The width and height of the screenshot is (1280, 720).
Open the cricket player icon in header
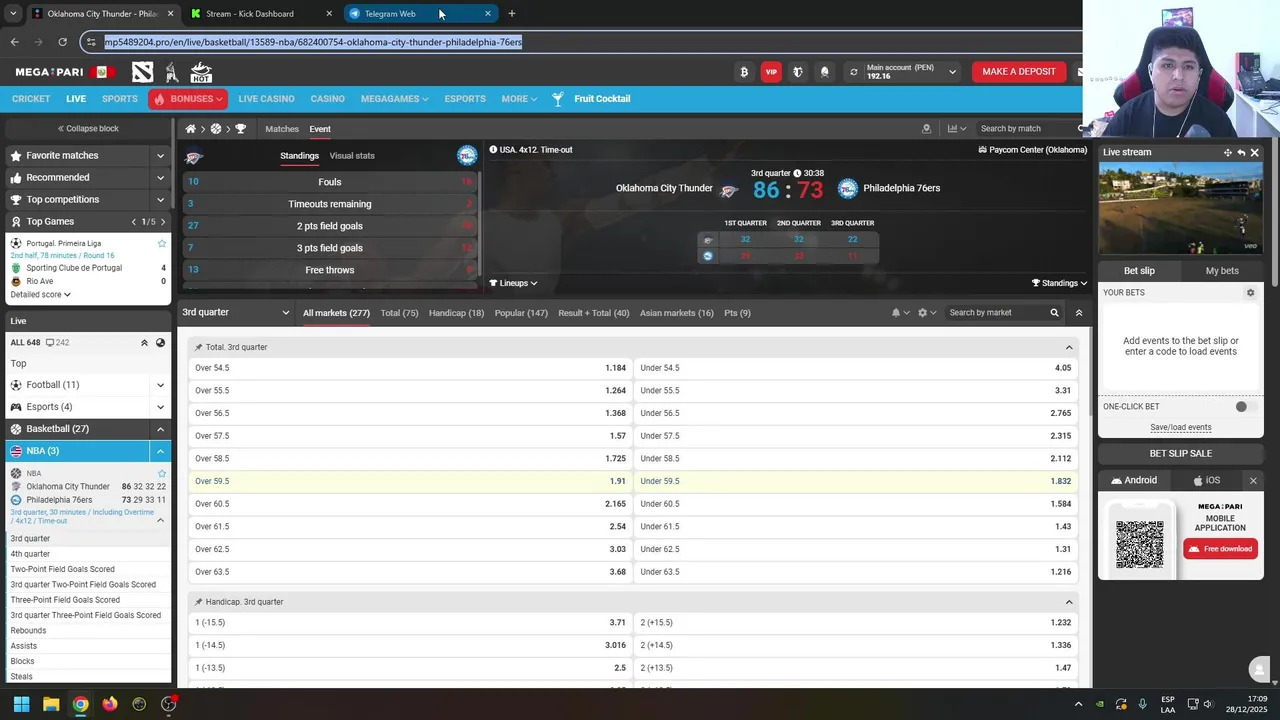[172, 72]
